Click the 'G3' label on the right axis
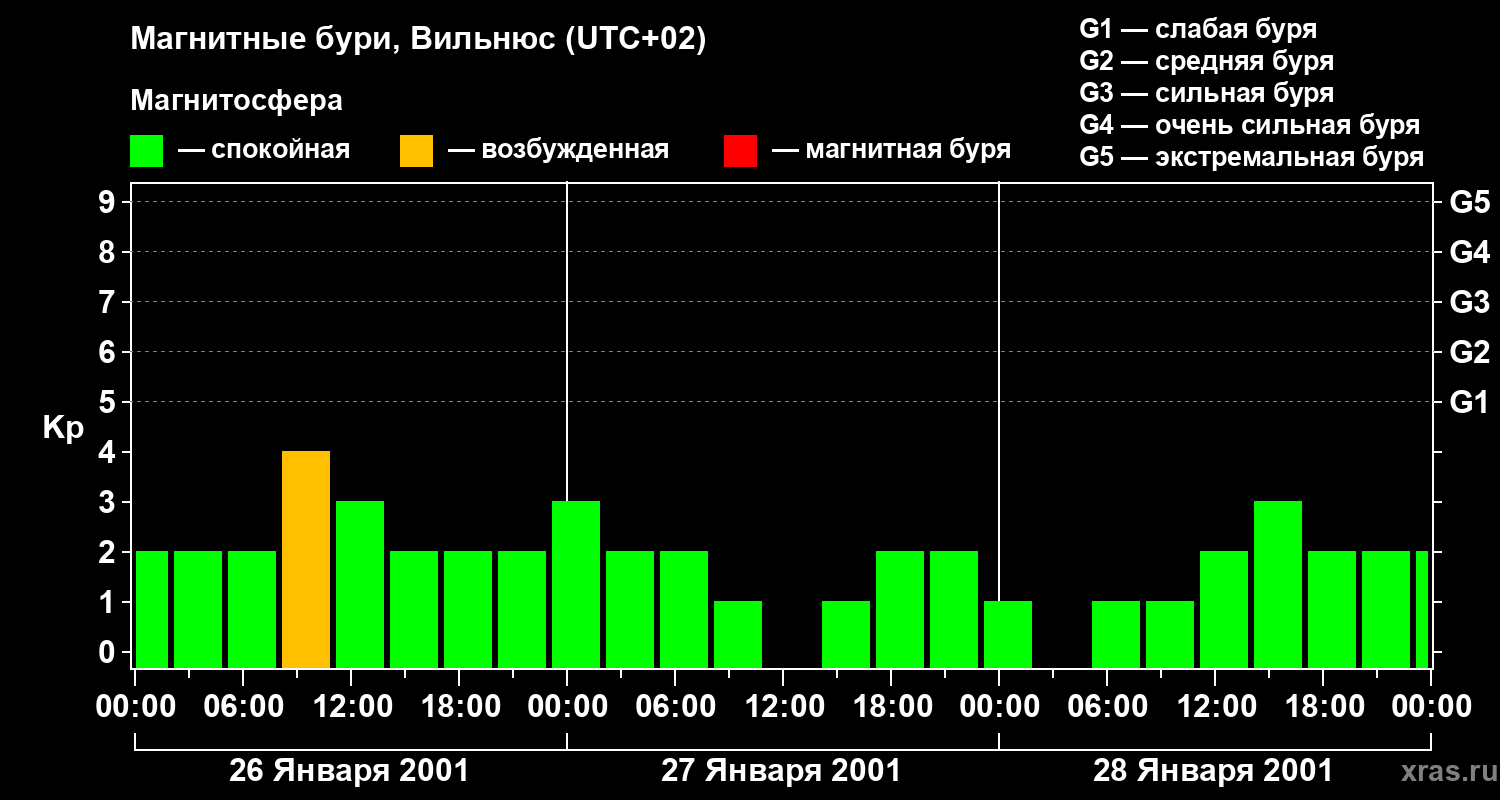 click(x=1469, y=302)
